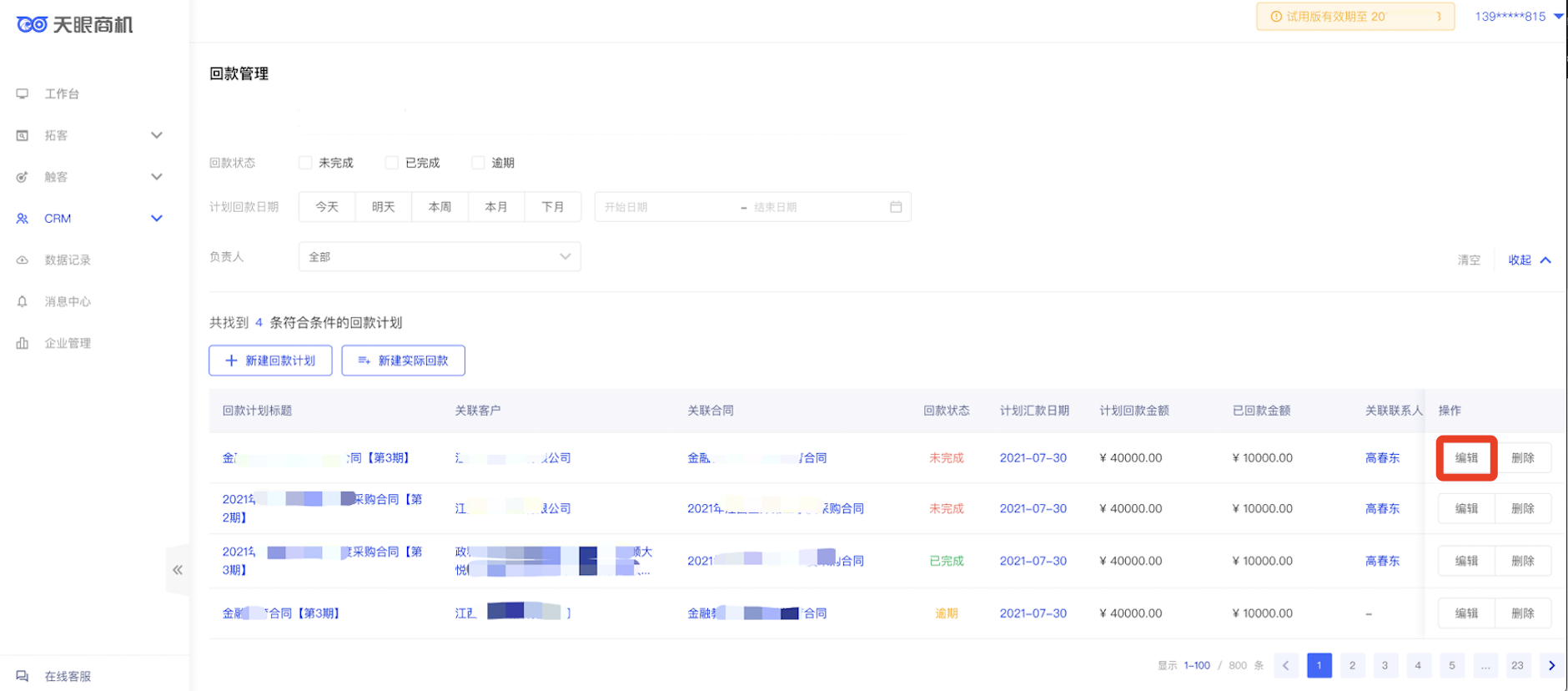Open the calendar icon in date range
The width and height of the screenshot is (1568, 691).
(896, 207)
